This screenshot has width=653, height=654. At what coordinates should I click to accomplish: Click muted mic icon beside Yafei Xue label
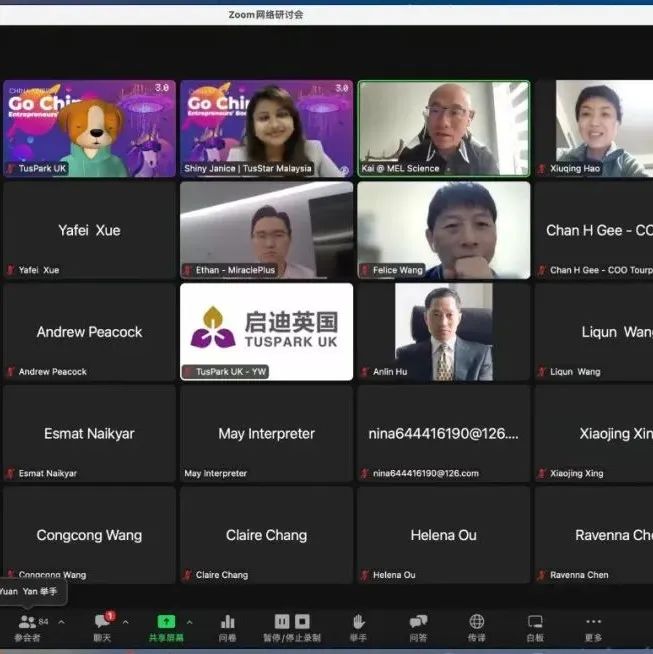pyautogui.click(x=11, y=270)
